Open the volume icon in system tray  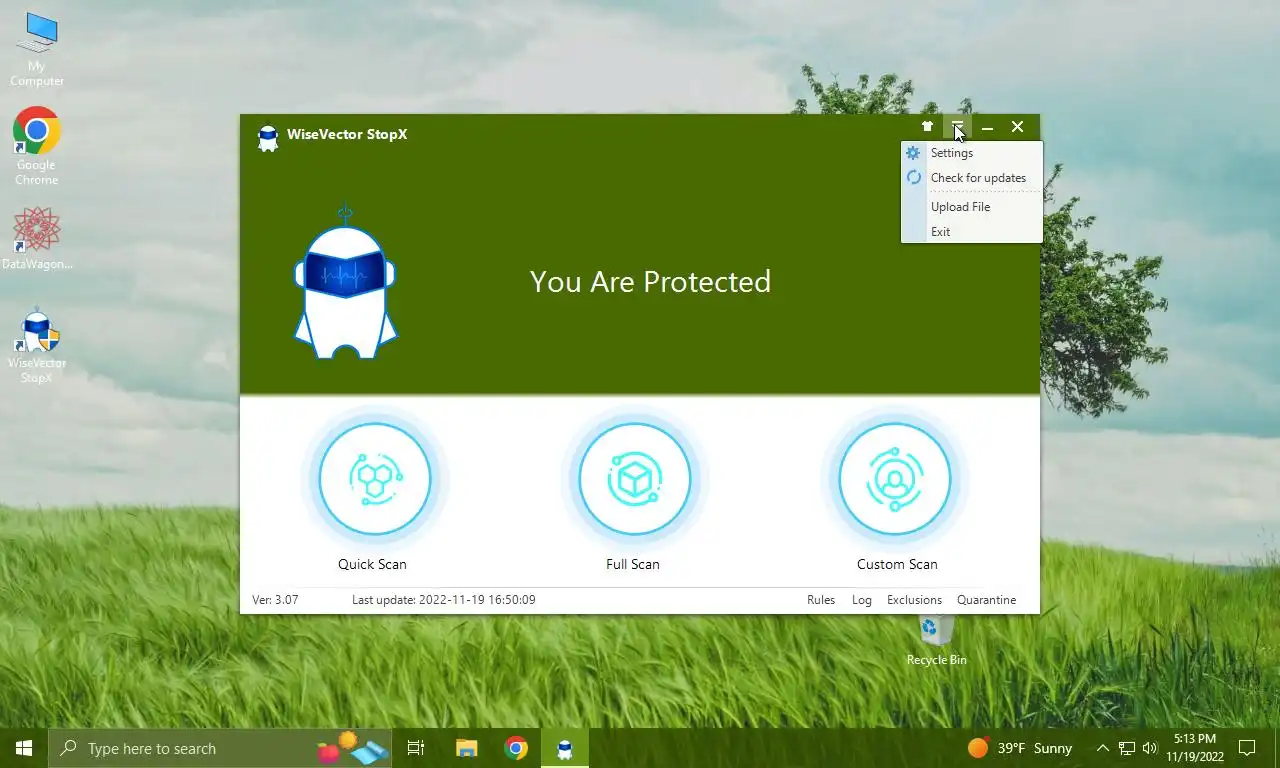coord(1149,748)
